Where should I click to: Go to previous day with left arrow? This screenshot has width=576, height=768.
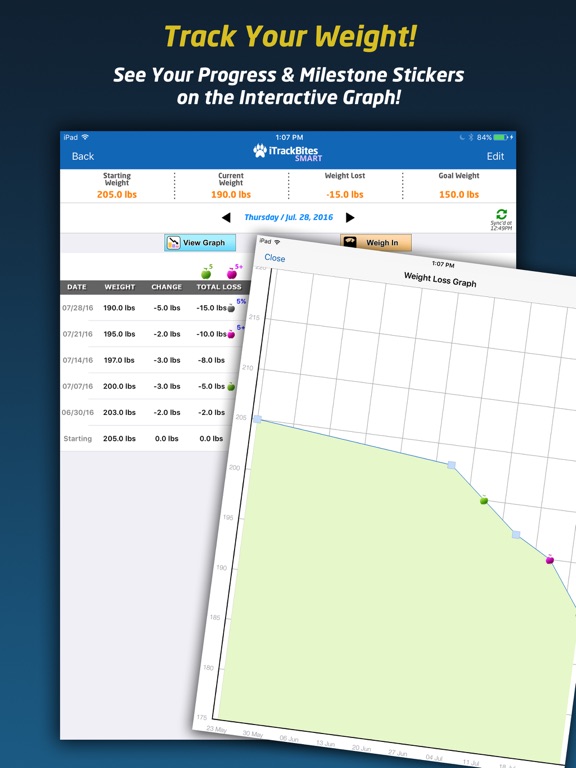pyautogui.click(x=226, y=217)
